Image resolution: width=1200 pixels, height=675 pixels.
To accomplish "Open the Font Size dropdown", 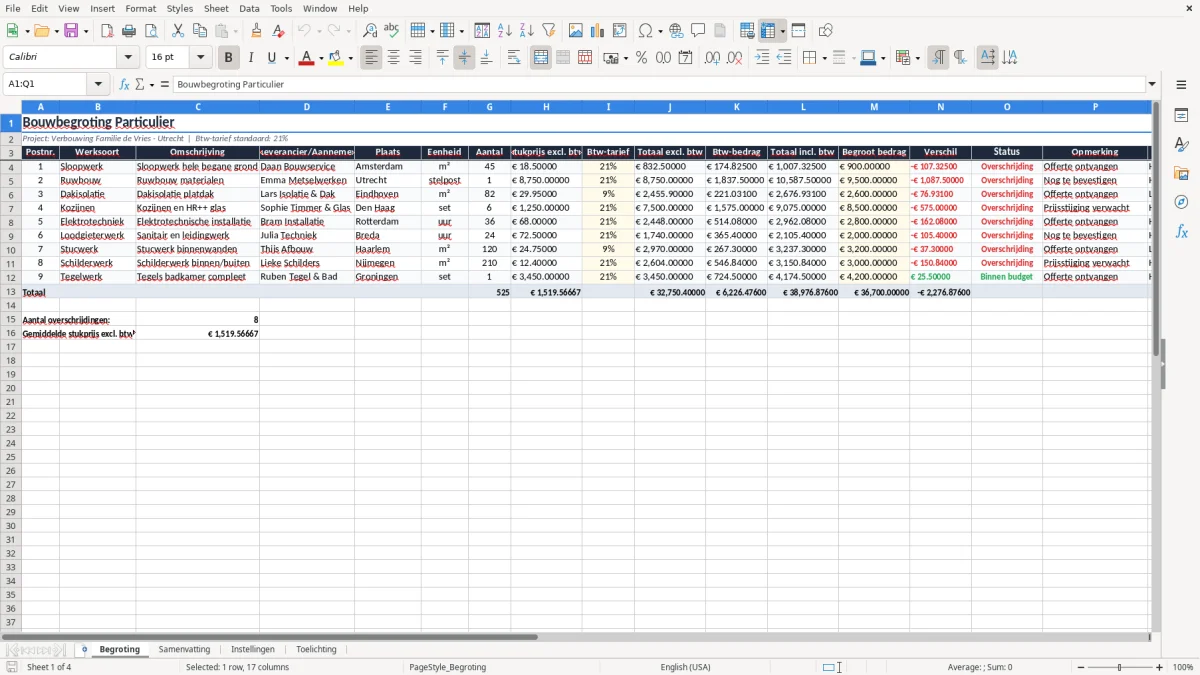I will coord(200,58).
